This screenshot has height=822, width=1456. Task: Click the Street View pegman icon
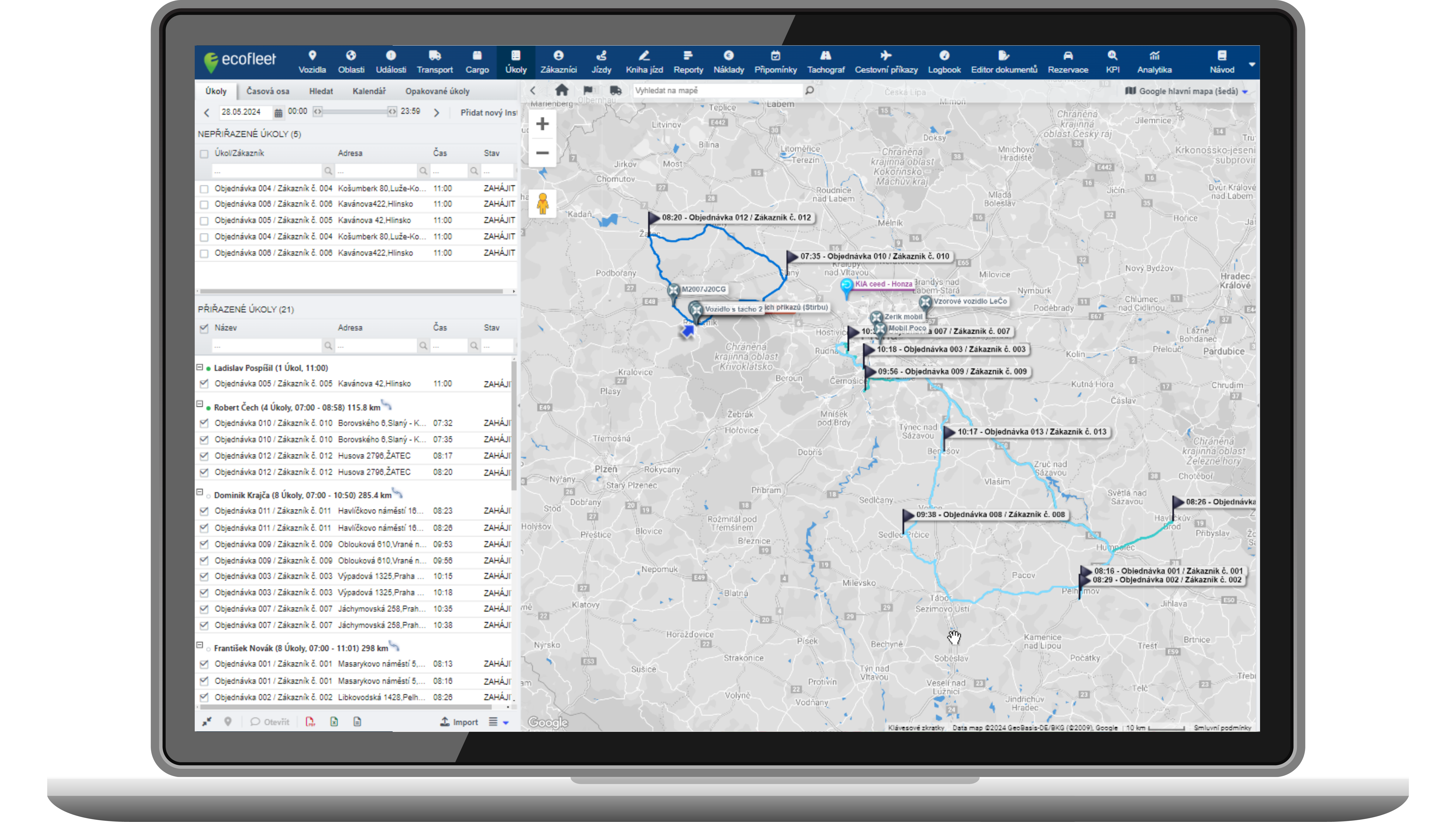(x=543, y=204)
